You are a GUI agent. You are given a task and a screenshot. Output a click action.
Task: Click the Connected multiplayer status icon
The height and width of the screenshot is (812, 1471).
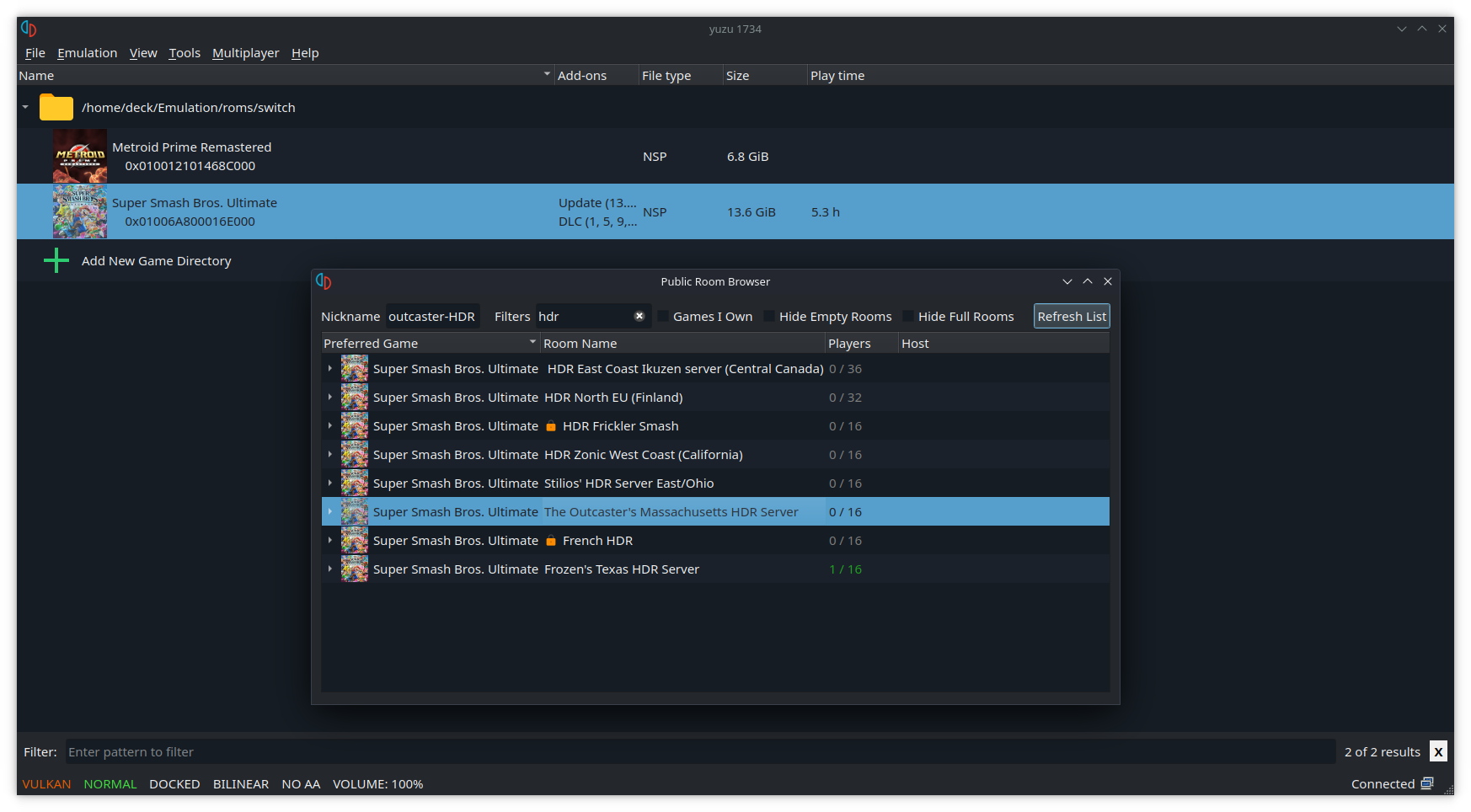click(x=1427, y=783)
